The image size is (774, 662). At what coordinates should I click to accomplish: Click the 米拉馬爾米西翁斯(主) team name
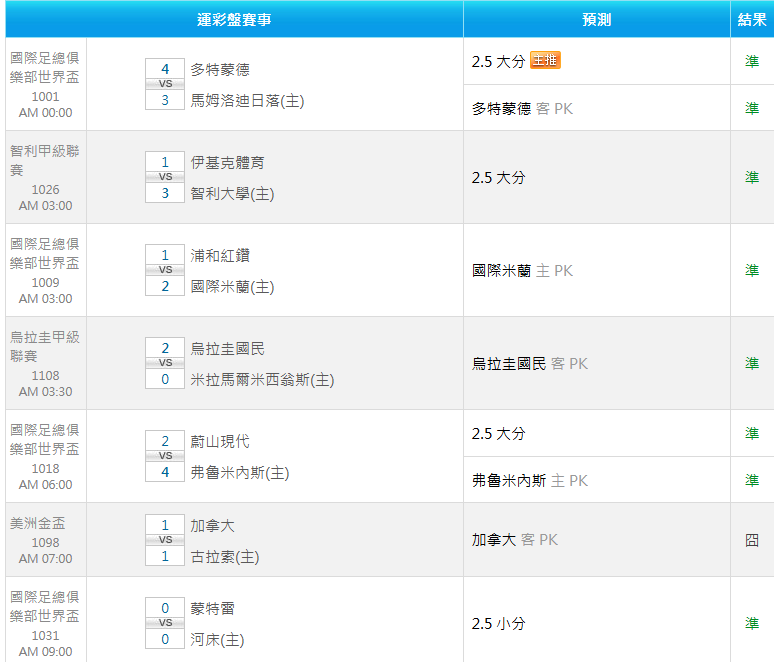coord(263,380)
